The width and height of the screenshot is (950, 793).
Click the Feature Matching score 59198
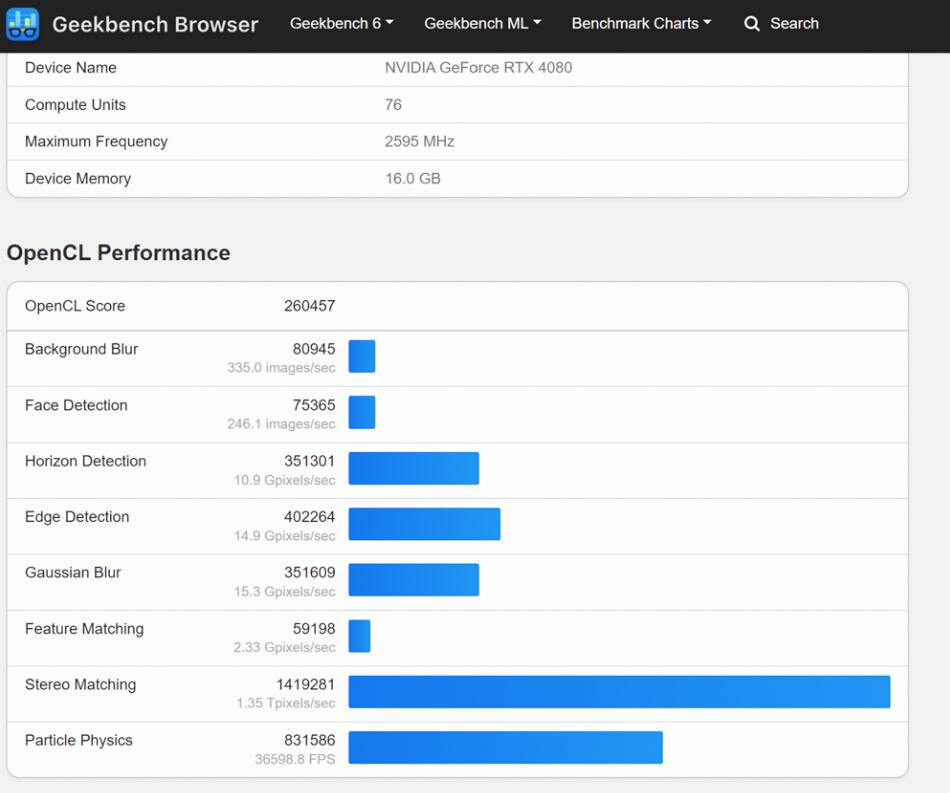pyautogui.click(x=314, y=629)
